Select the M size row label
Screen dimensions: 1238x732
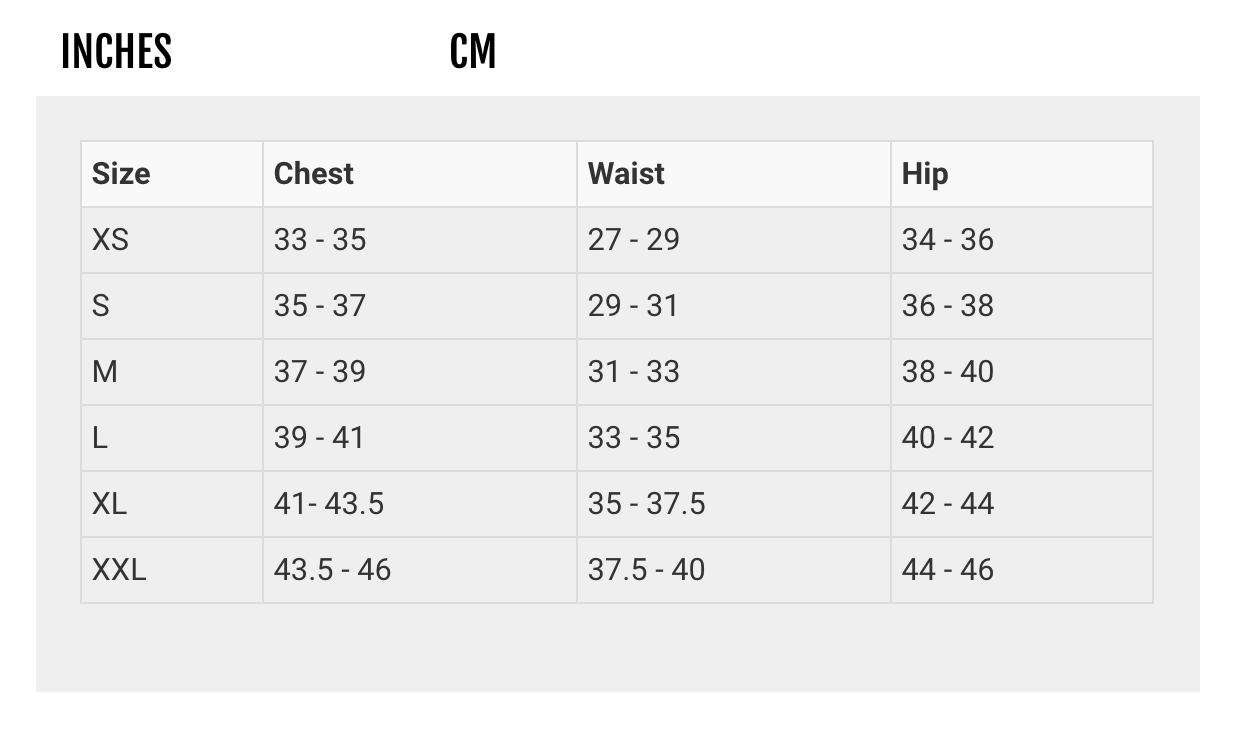[x=105, y=372]
